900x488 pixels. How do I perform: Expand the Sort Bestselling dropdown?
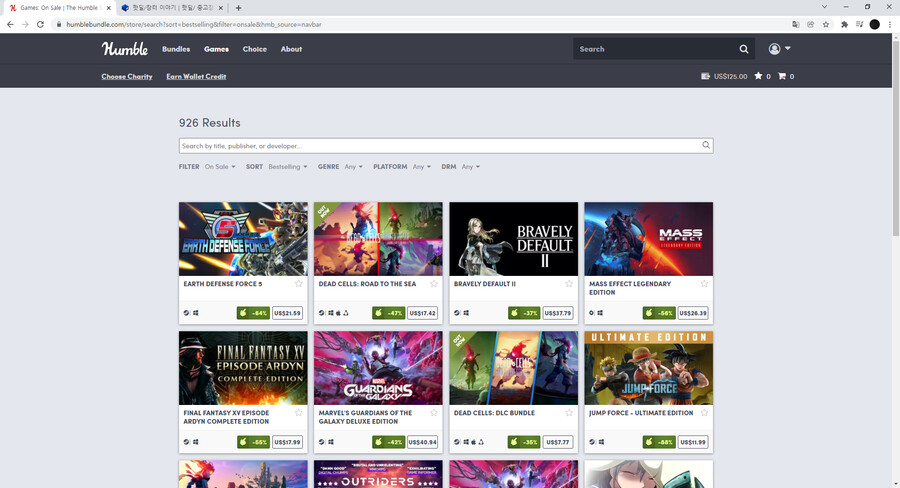pyautogui.click(x=288, y=167)
